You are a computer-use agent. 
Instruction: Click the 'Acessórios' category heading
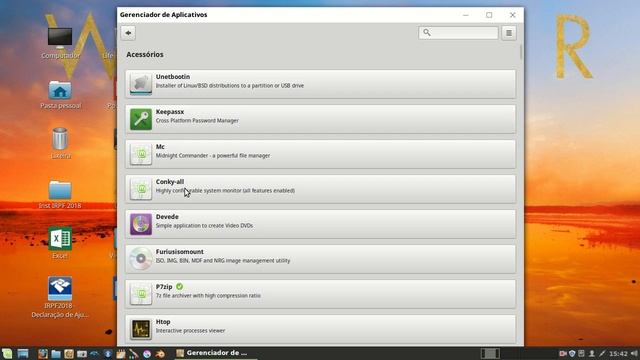pos(145,54)
